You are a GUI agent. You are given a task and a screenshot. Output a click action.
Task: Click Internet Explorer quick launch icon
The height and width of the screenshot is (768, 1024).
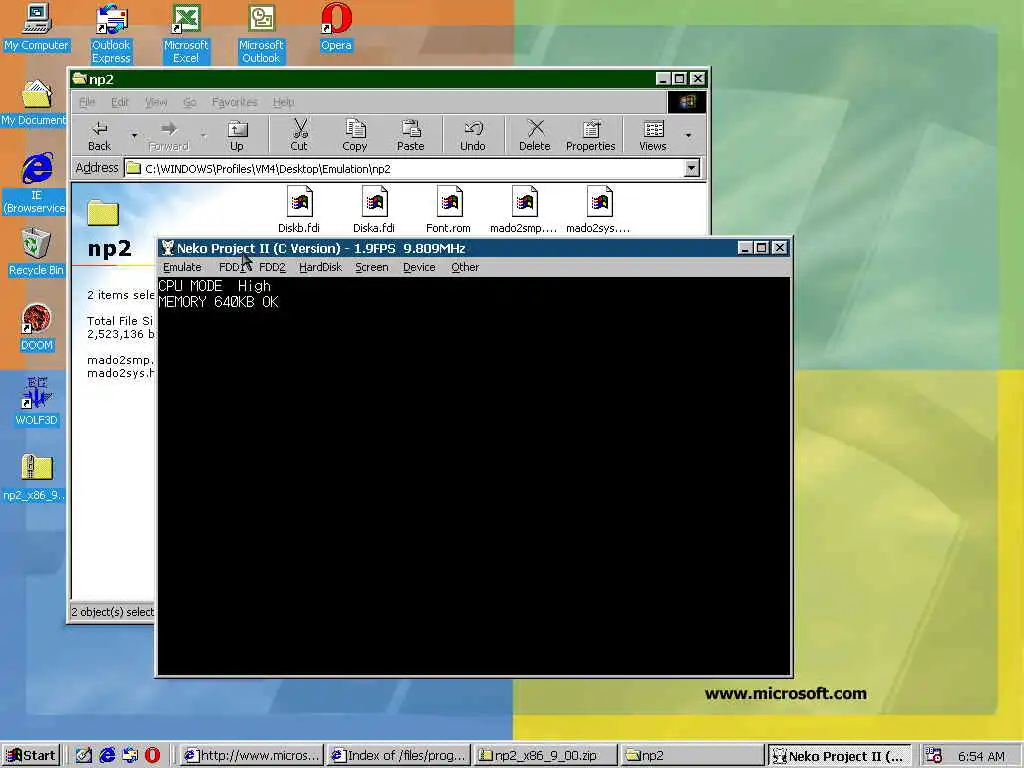[107, 756]
